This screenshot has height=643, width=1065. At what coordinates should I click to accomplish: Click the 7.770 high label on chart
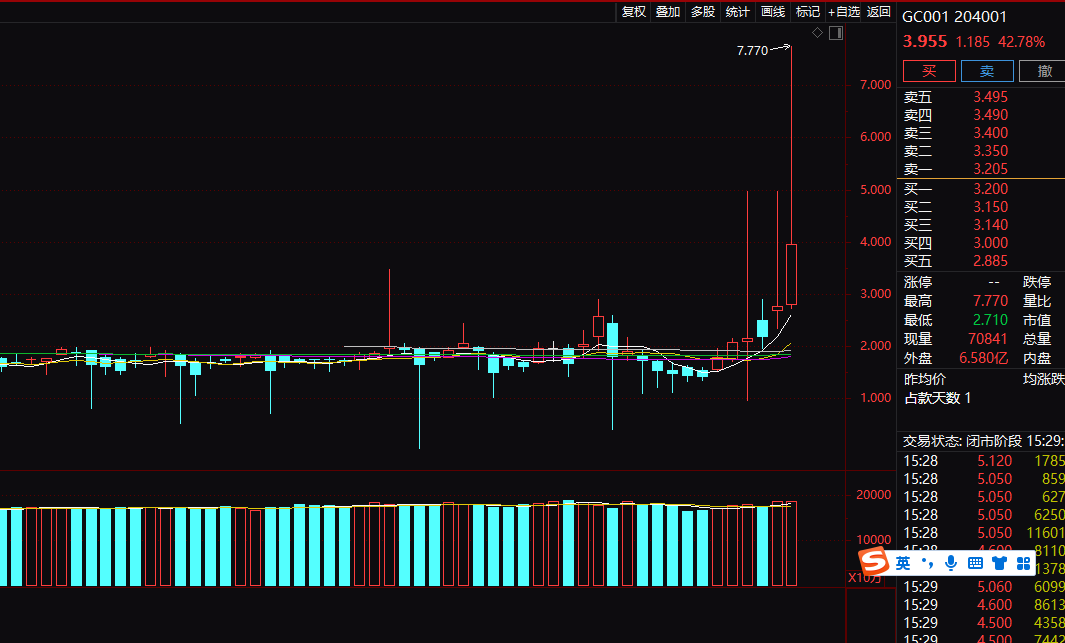752,50
